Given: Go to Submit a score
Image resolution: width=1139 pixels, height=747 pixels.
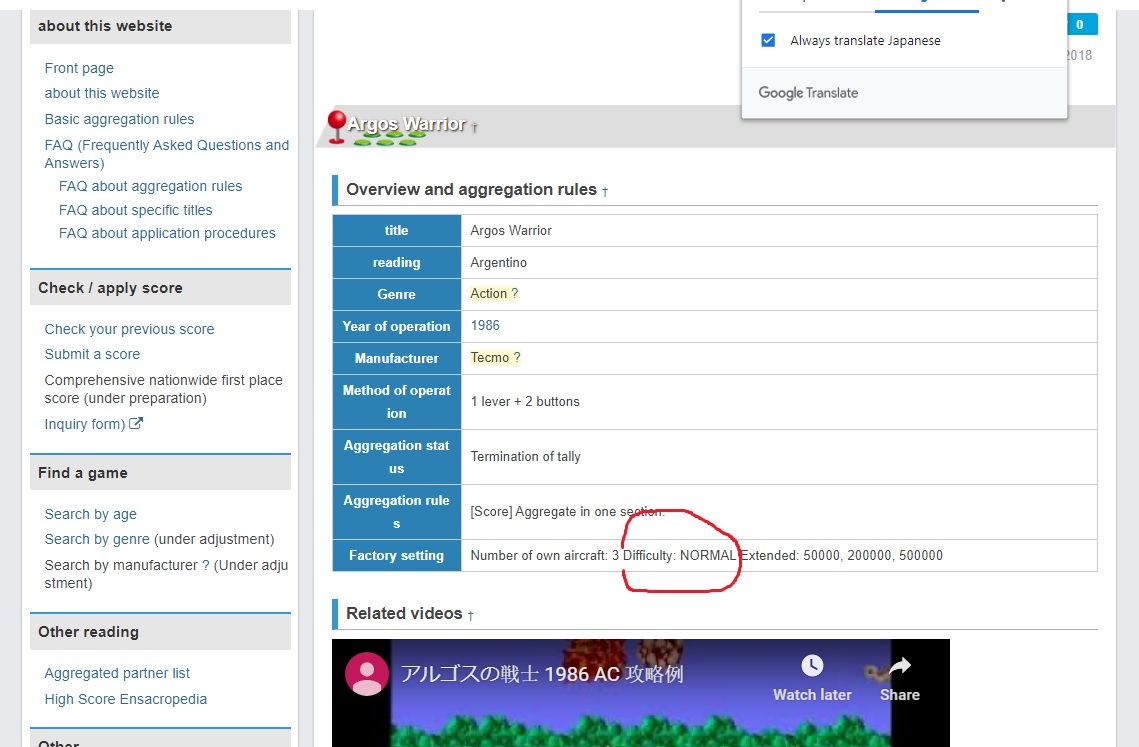Looking at the screenshot, I should [92, 354].
